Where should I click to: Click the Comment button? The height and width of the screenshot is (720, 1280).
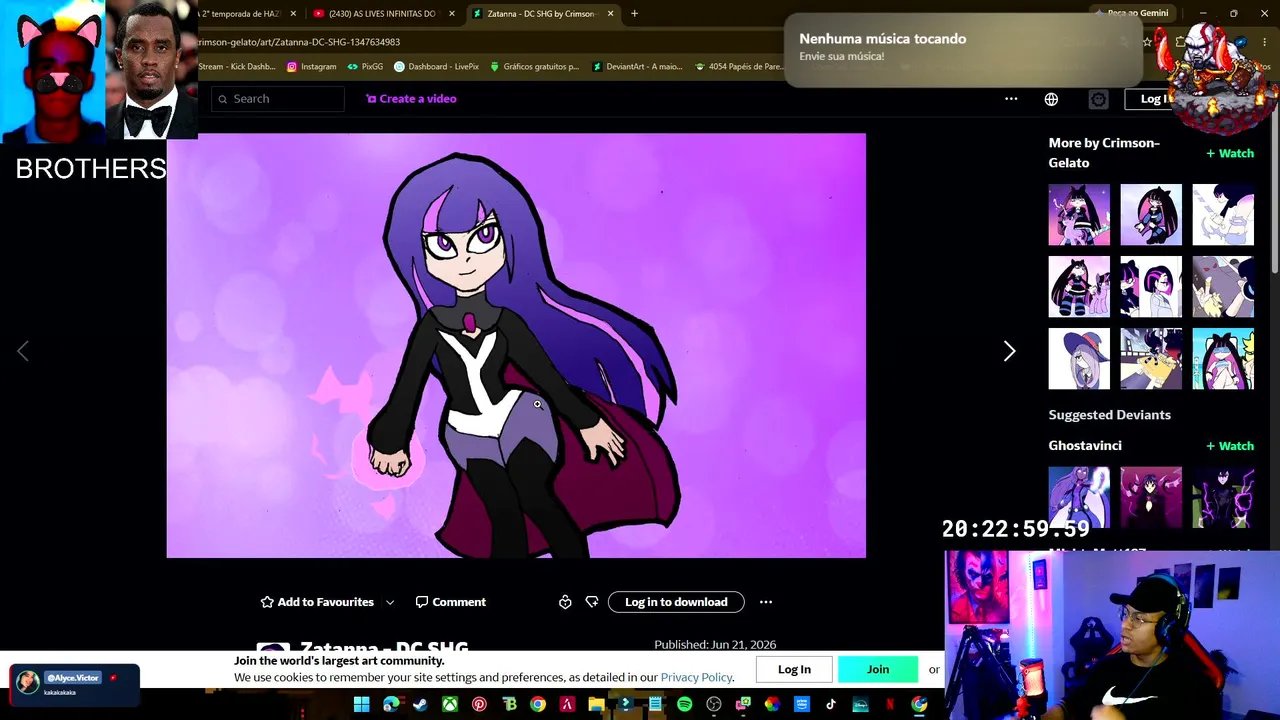(451, 602)
